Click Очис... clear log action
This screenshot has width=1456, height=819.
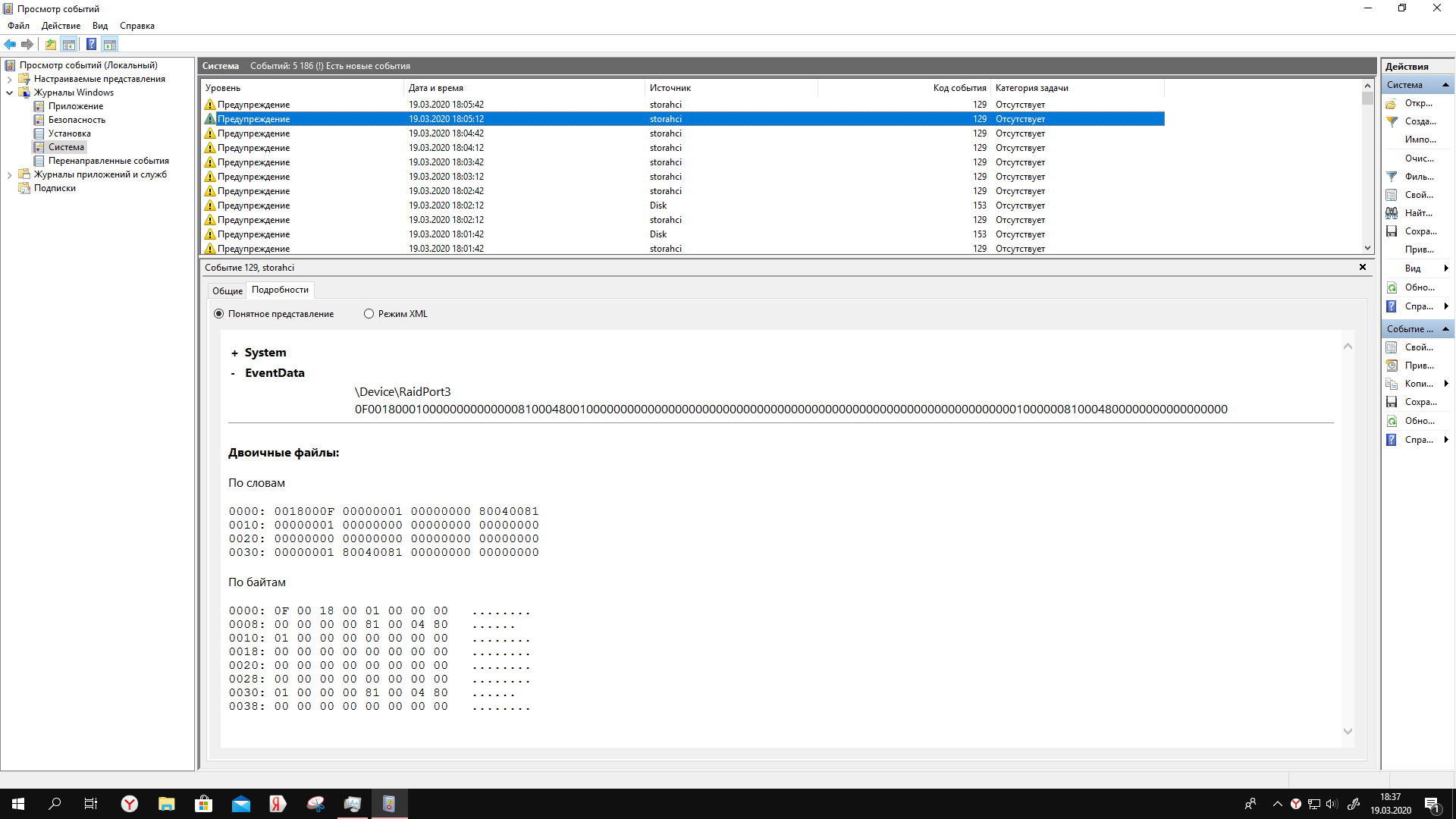click(x=1418, y=158)
